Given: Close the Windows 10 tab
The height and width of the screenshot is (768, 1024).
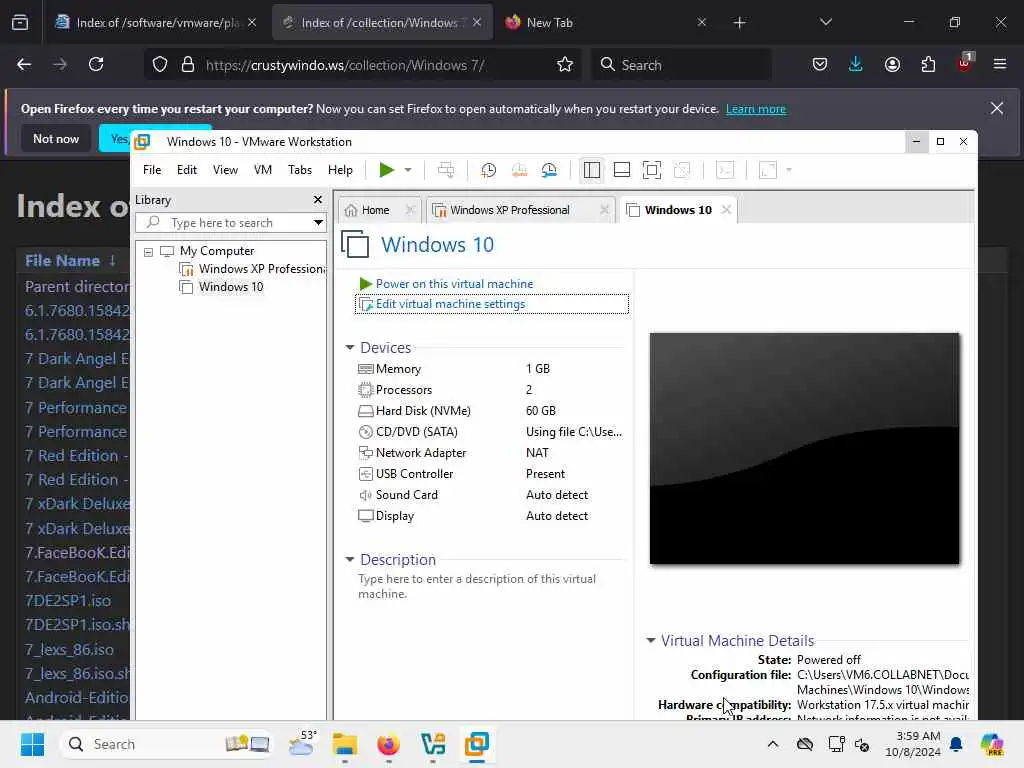Looking at the screenshot, I should 726,210.
